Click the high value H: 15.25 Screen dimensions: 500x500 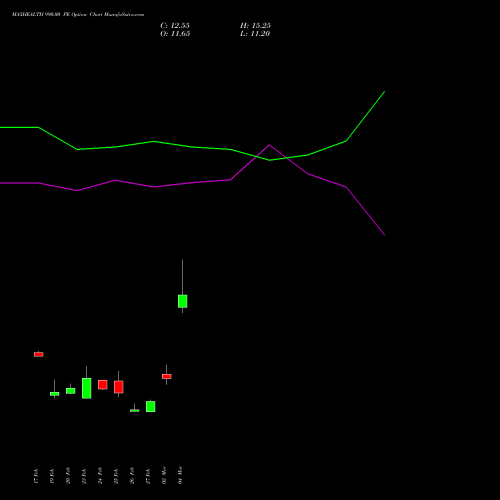[x=255, y=26]
